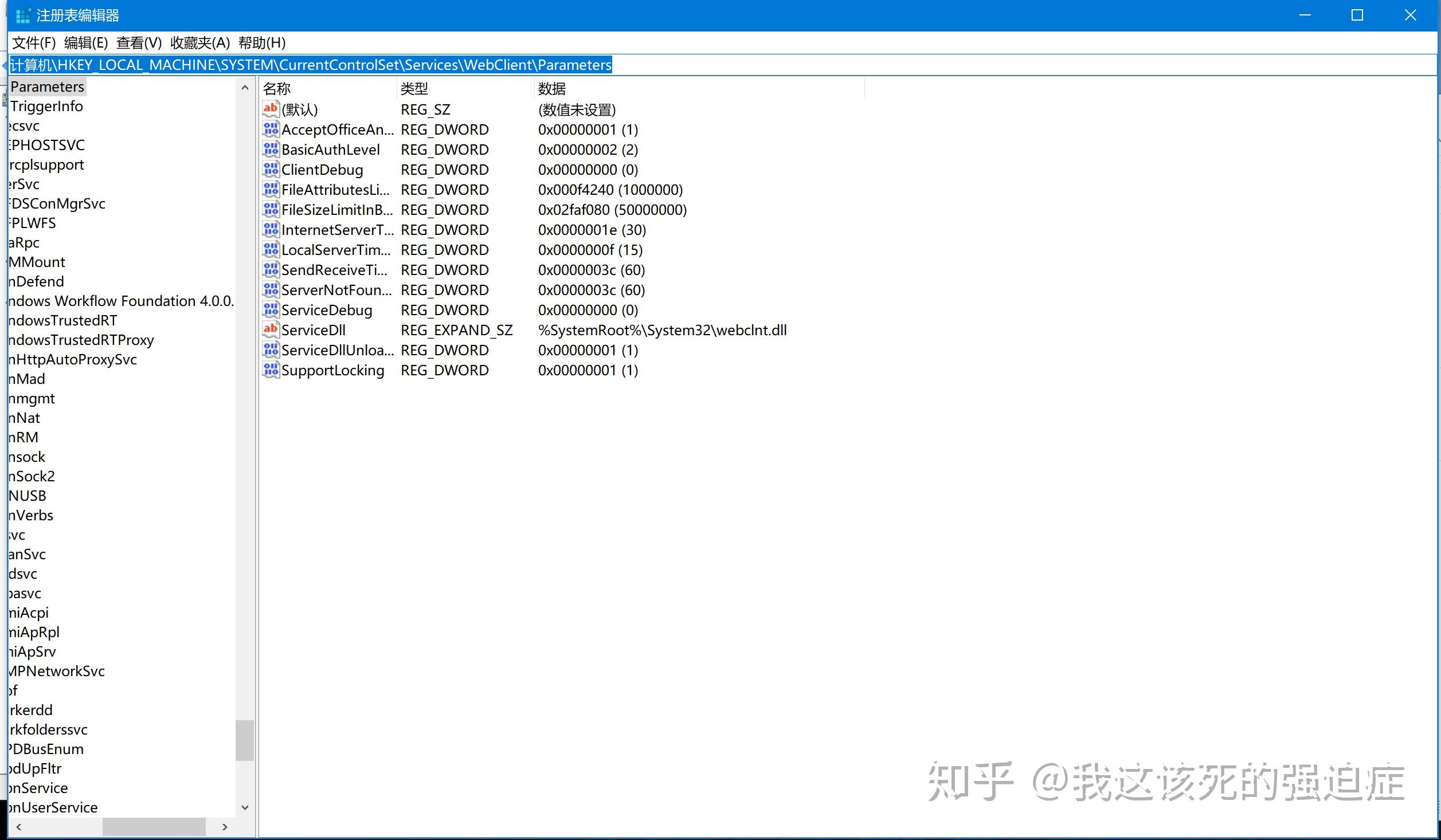Click the data 0x000f4240 (1000000)

610,190
